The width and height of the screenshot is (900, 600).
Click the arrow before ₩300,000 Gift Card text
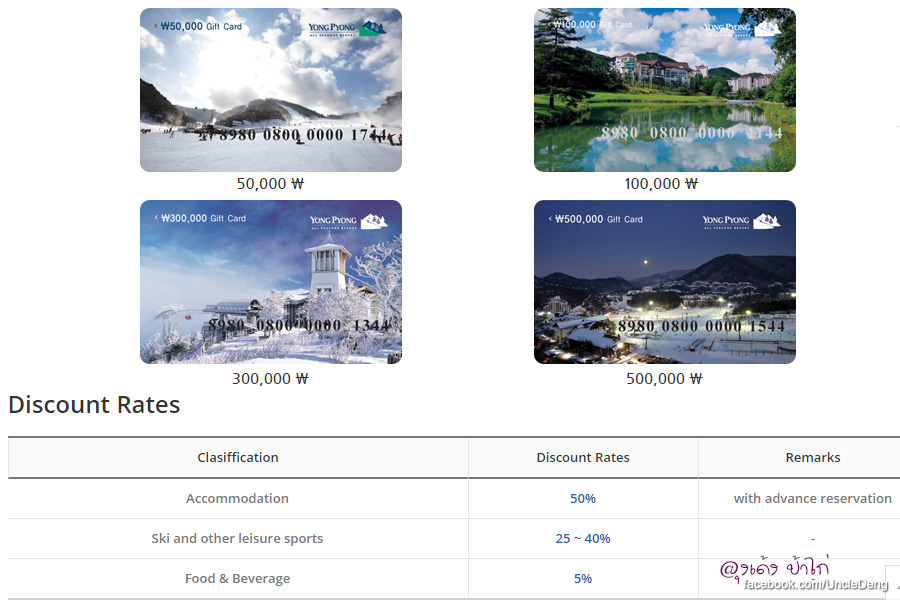pyautogui.click(x=155, y=219)
